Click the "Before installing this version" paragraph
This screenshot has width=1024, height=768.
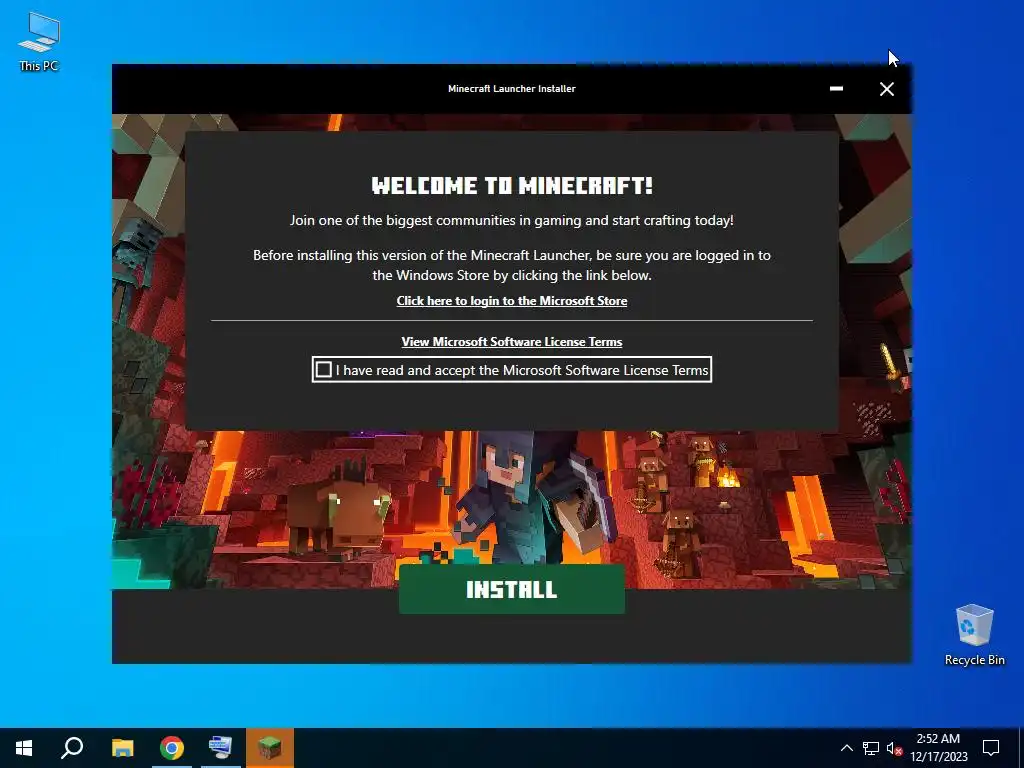tap(511, 265)
